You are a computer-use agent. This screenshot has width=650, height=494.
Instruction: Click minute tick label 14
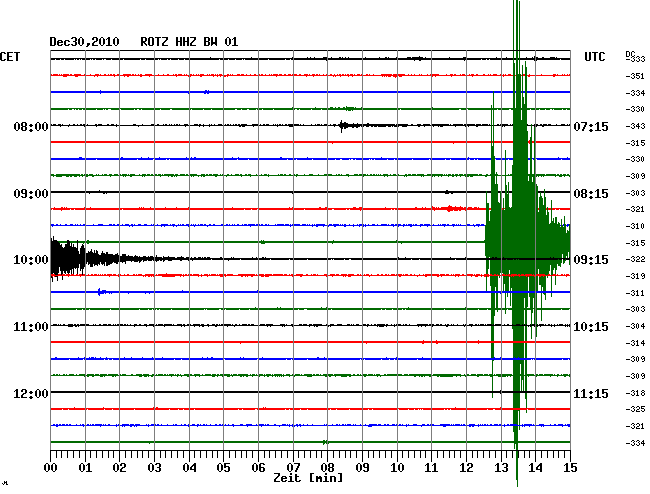point(536,468)
